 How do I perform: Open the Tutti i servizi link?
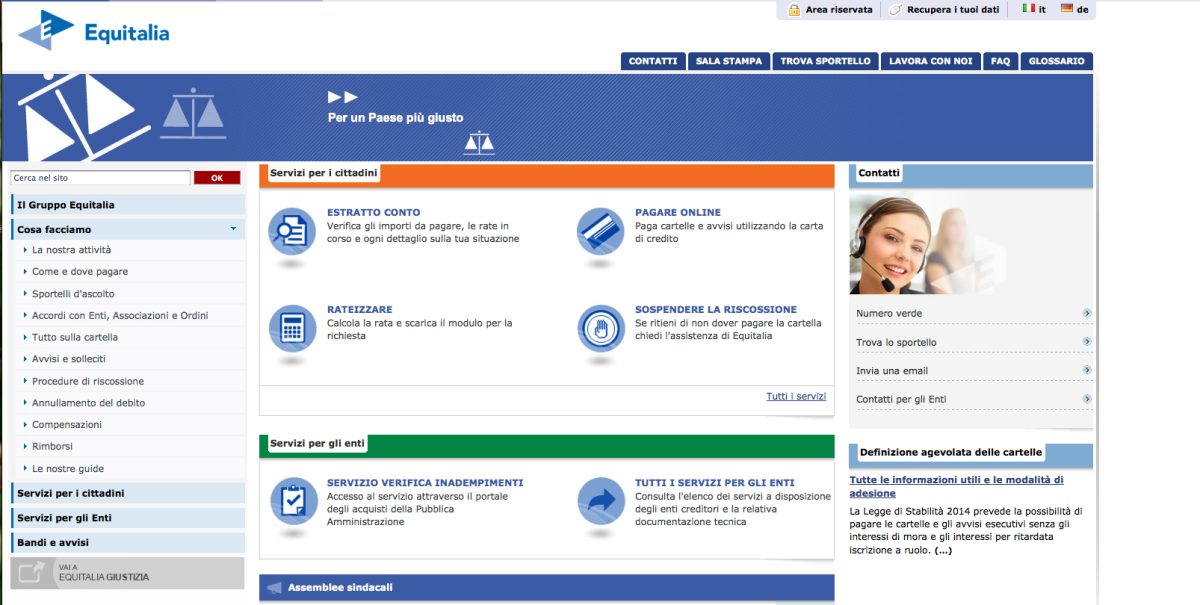(x=796, y=397)
